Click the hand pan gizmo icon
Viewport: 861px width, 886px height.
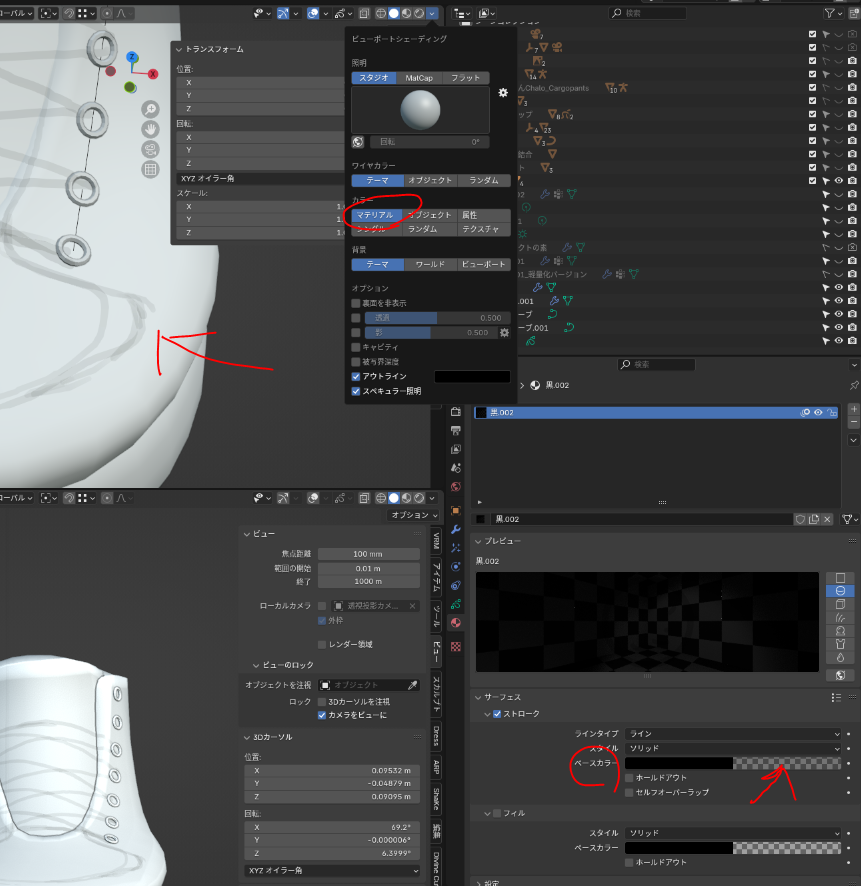tap(150, 129)
